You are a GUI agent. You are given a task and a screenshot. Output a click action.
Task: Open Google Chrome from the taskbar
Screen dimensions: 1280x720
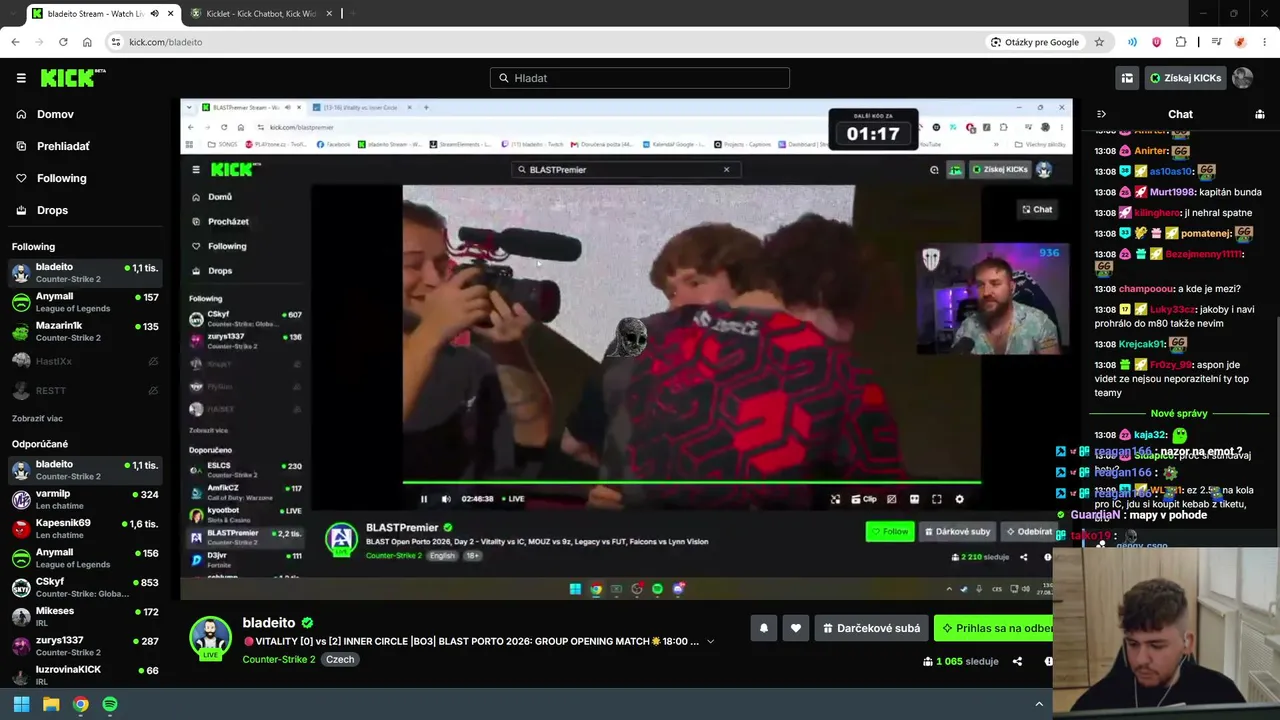pyautogui.click(x=80, y=704)
